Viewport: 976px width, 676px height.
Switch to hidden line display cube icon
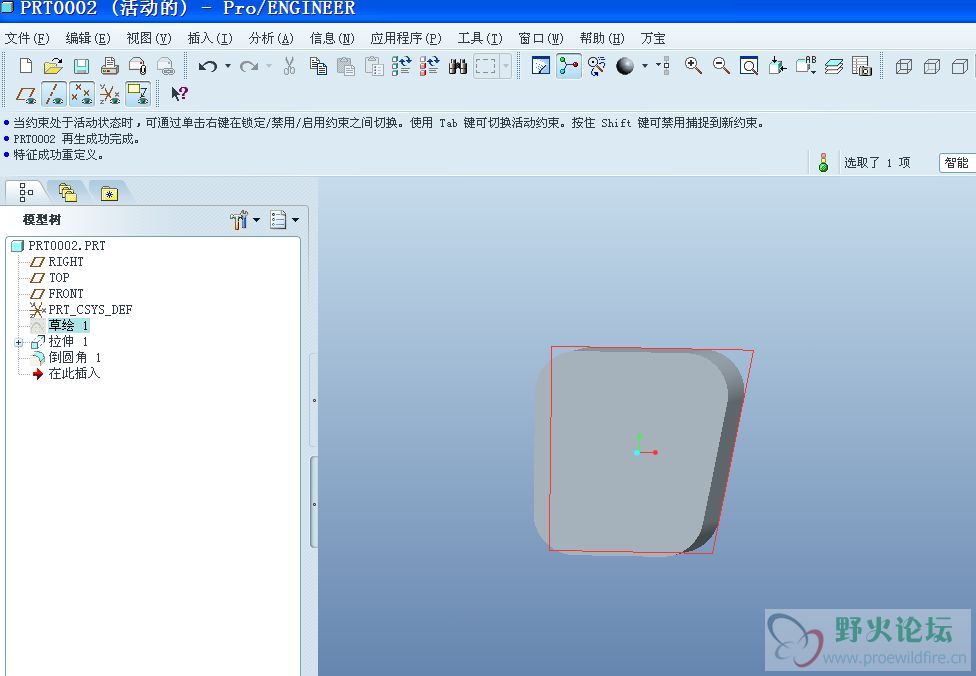(932, 65)
